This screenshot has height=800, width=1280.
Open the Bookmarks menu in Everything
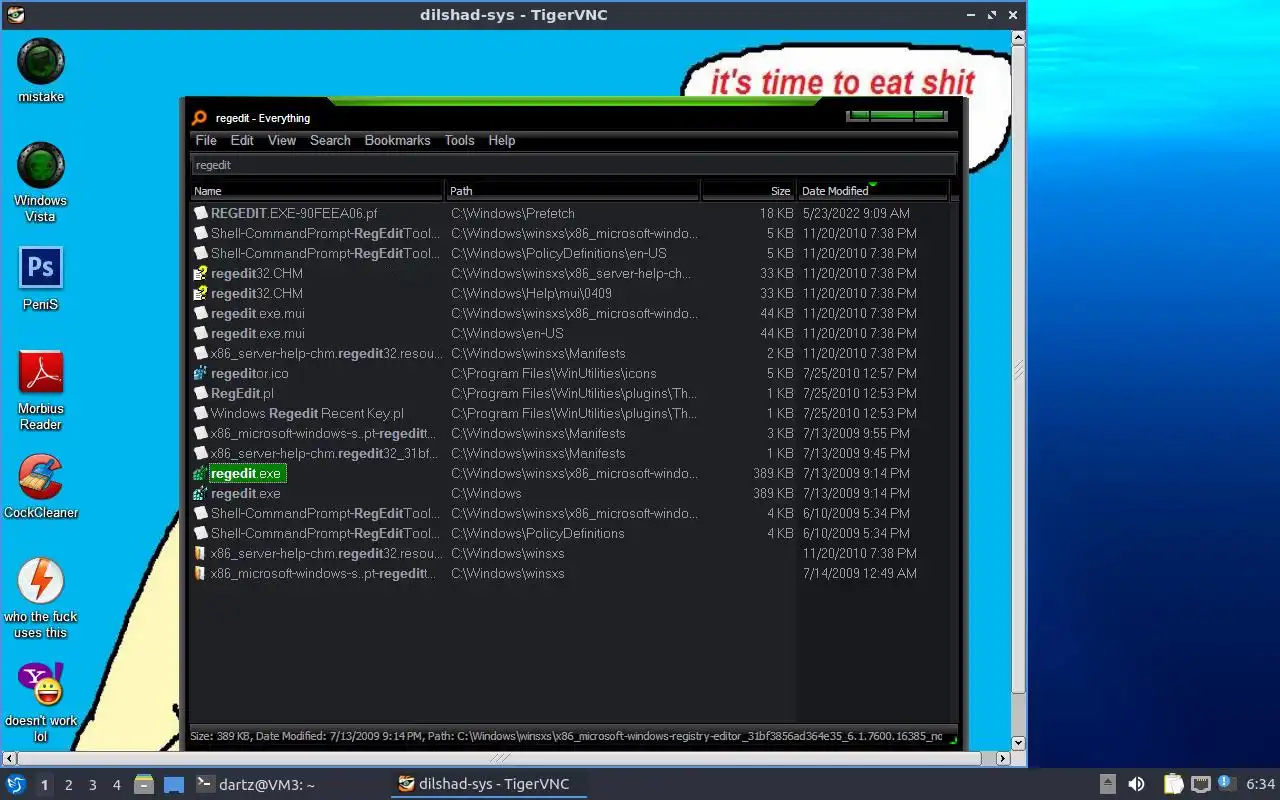click(397, 140)
